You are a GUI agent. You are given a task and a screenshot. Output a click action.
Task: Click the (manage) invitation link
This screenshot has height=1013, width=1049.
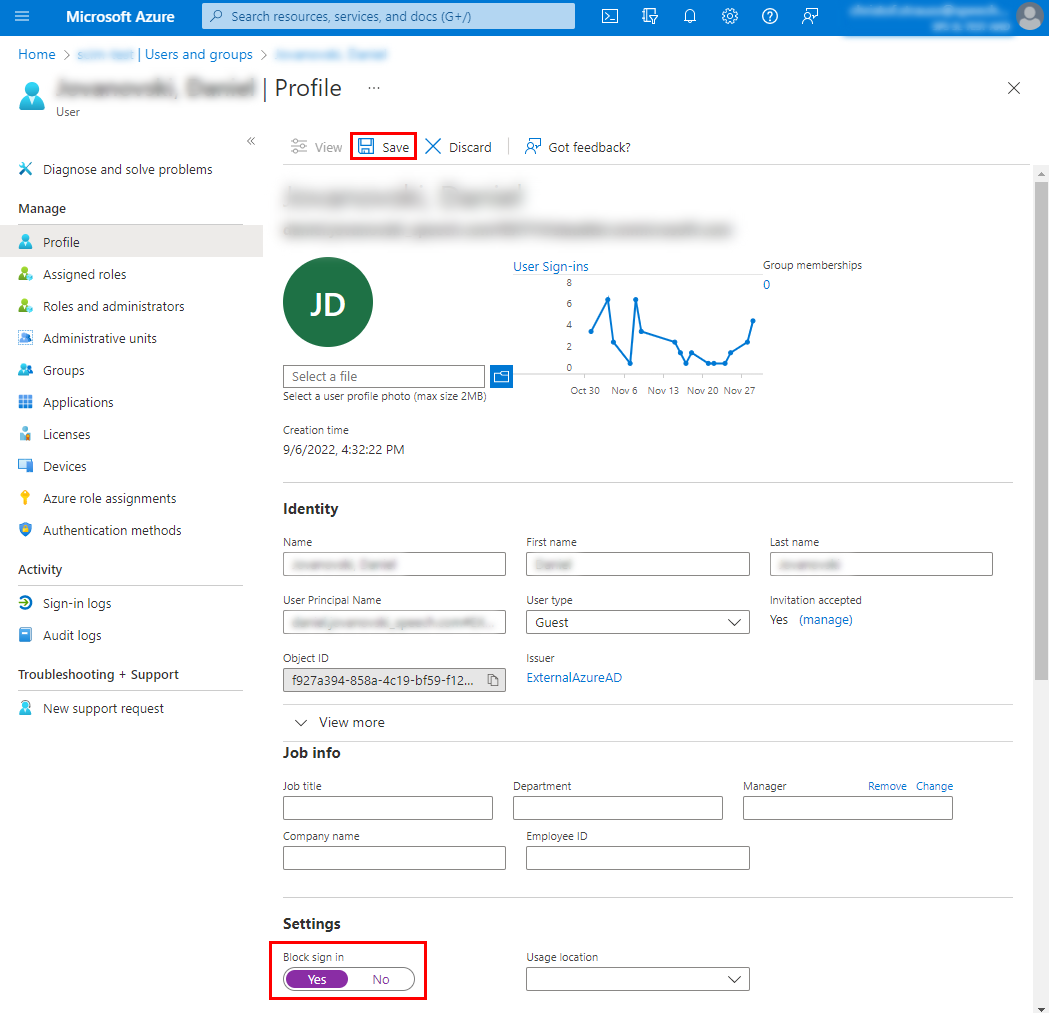click(x=826, y=620)
